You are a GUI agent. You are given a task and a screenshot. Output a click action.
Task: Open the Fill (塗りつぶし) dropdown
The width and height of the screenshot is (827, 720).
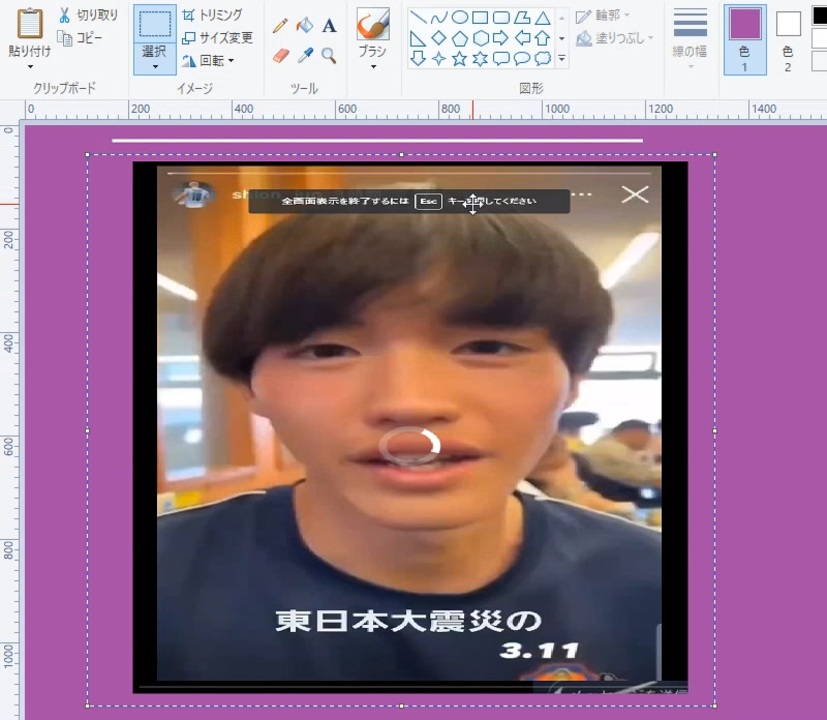pos(614,38)
